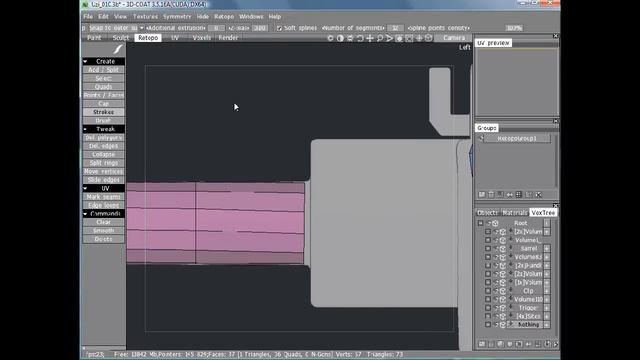
Task: Click the cube perspective icon
Action: [429, 38]
